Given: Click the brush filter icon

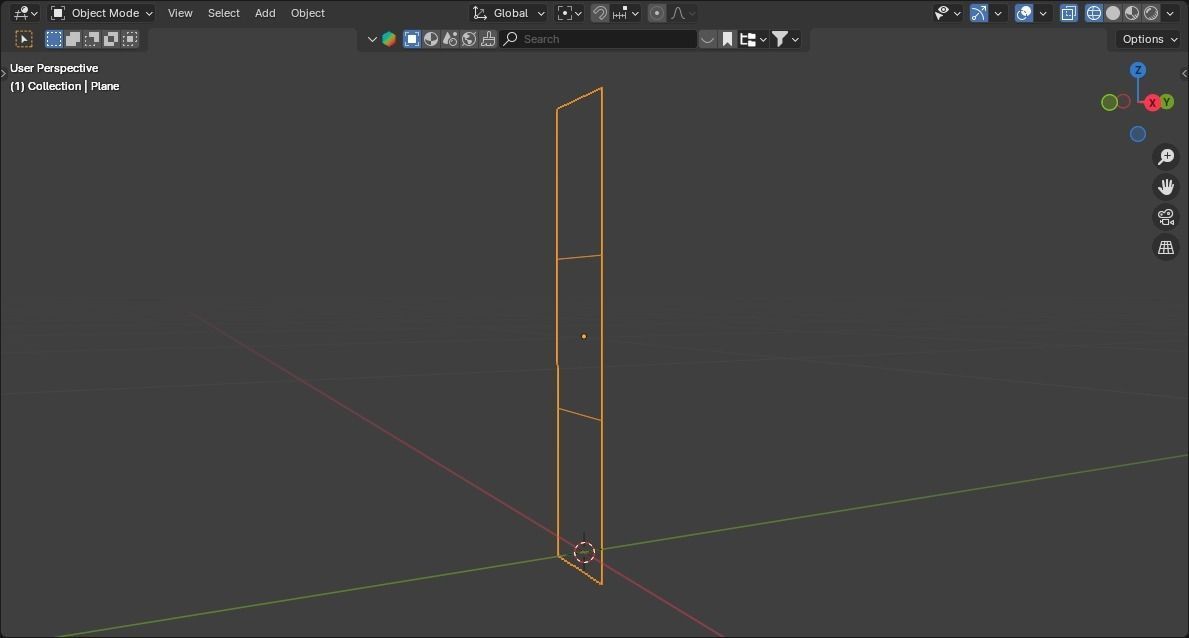Looking at the screenshot, I should pyautogui.click(x=488, y=39).
